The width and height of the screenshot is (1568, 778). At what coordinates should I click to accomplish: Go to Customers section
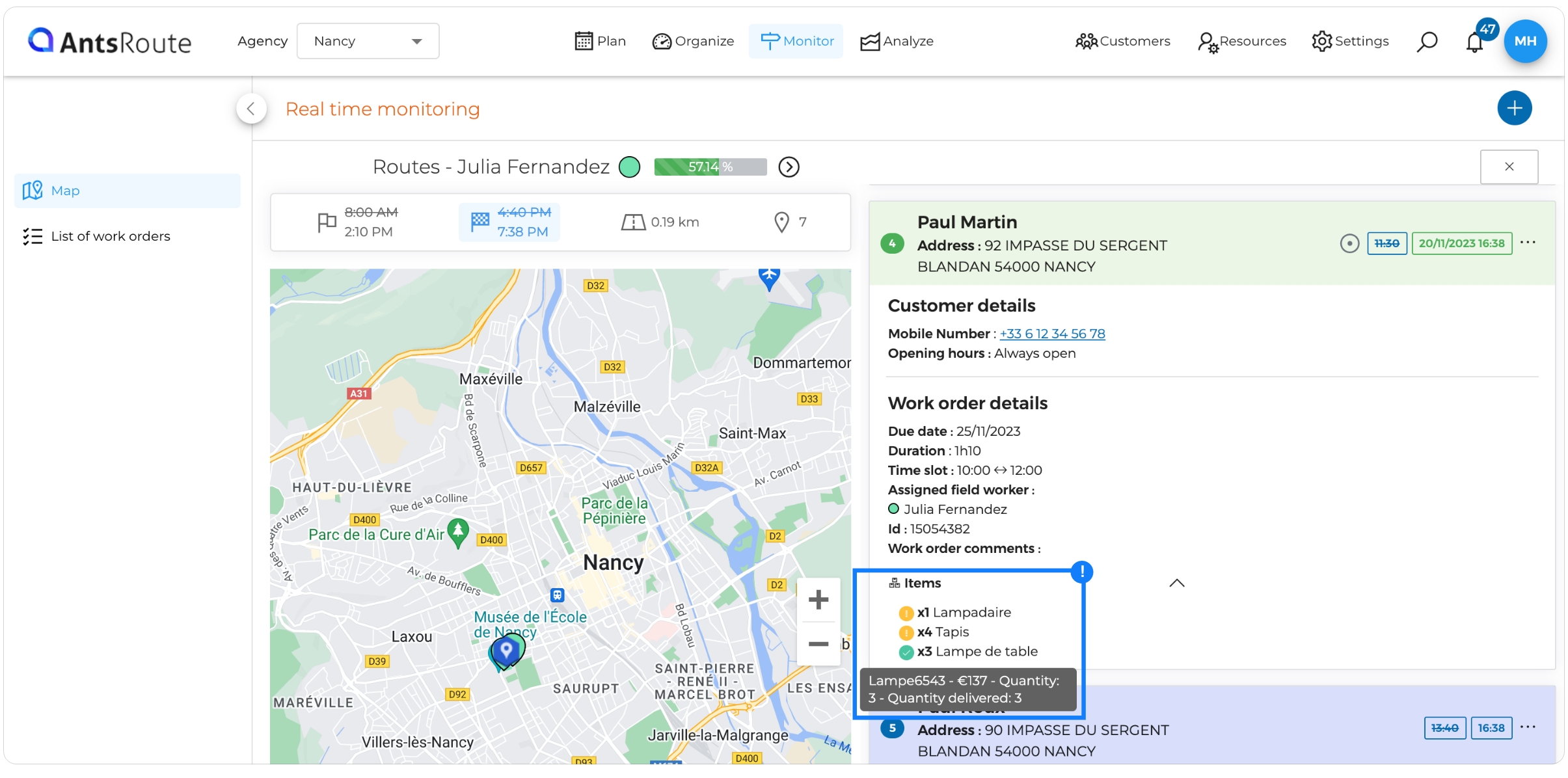(1123, 41)
